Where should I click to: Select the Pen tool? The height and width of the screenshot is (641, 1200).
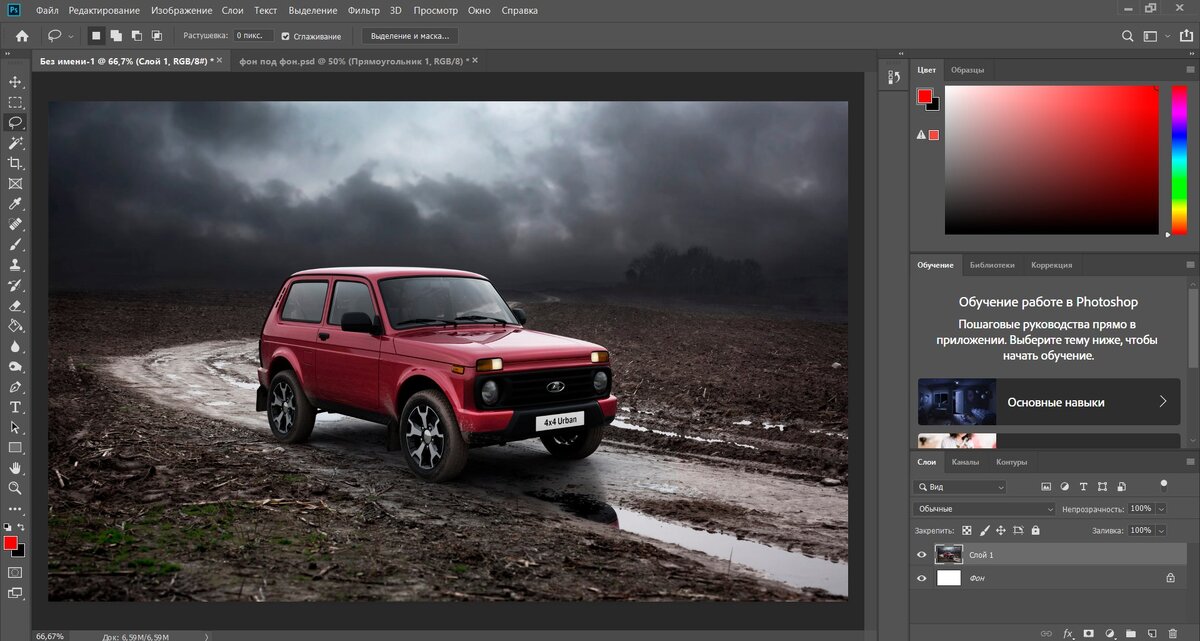[15, 386]
